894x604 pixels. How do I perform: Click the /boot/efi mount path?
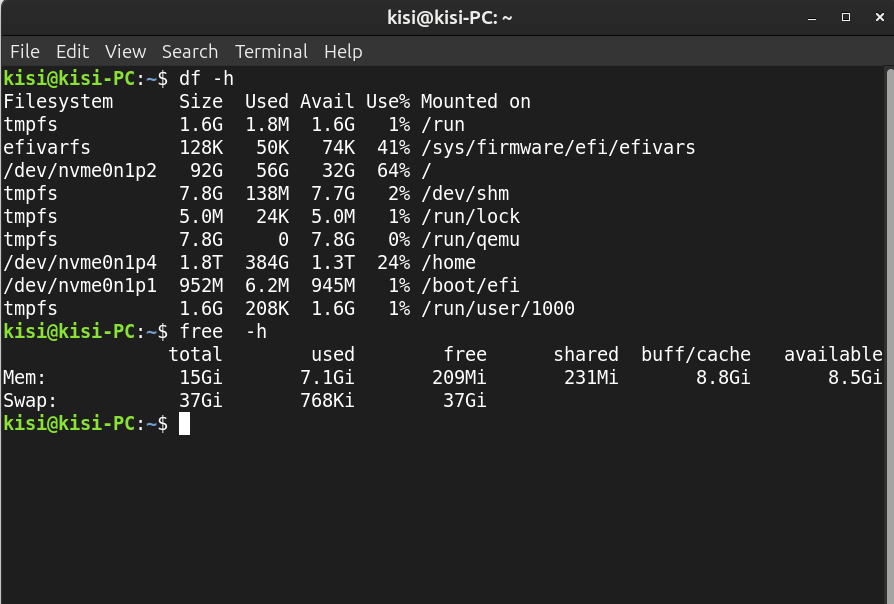(470, 285)
